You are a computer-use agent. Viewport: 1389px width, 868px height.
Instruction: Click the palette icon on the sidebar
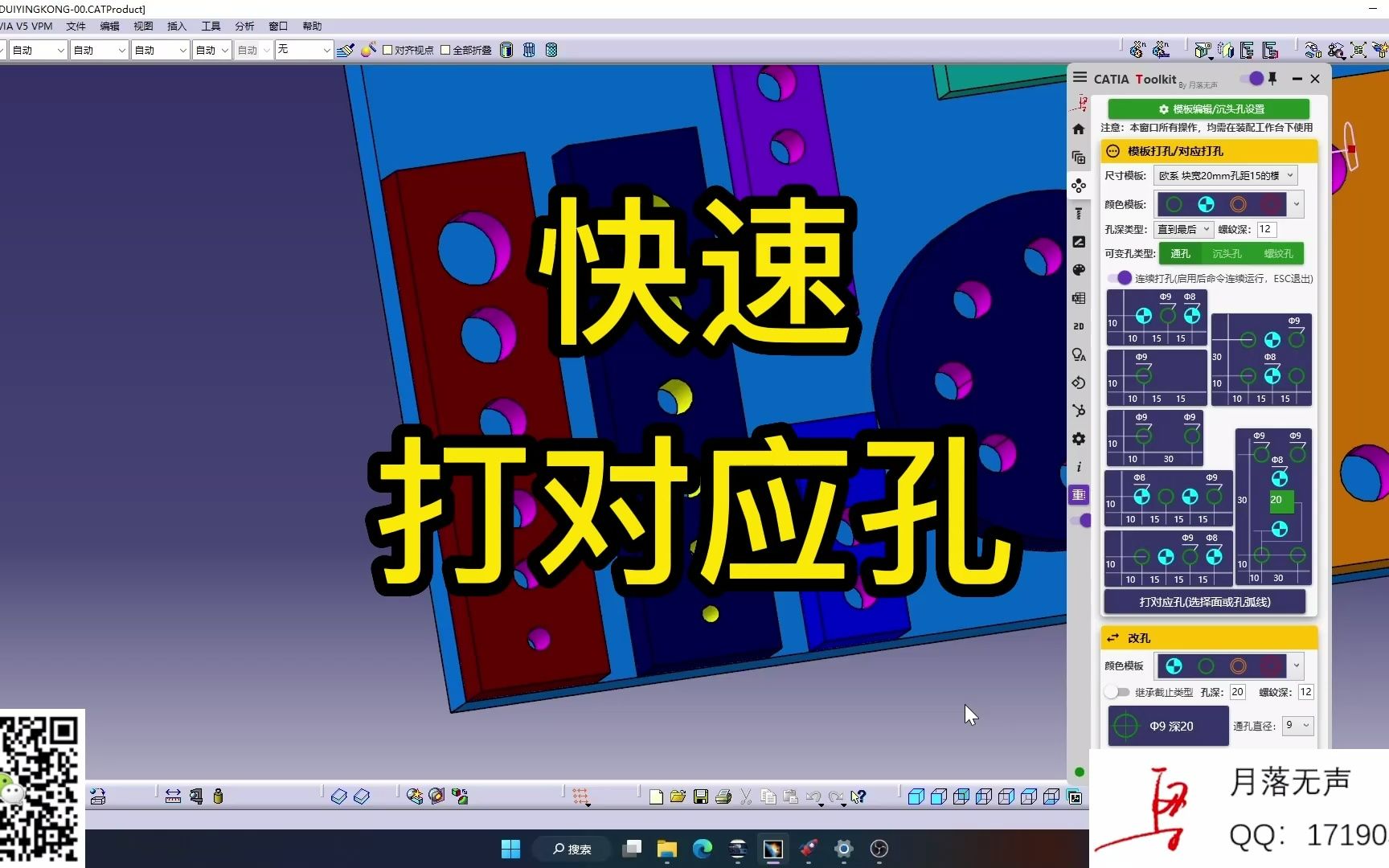pos(1079,270)
